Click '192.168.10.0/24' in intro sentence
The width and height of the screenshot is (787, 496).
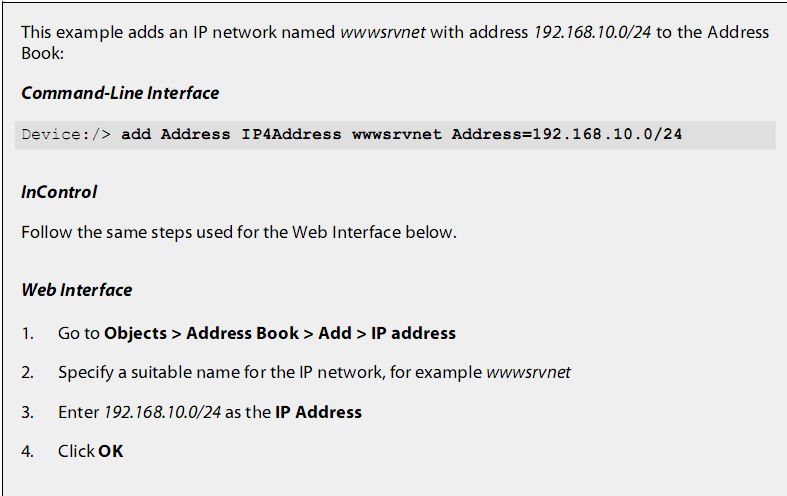(592, 32)
